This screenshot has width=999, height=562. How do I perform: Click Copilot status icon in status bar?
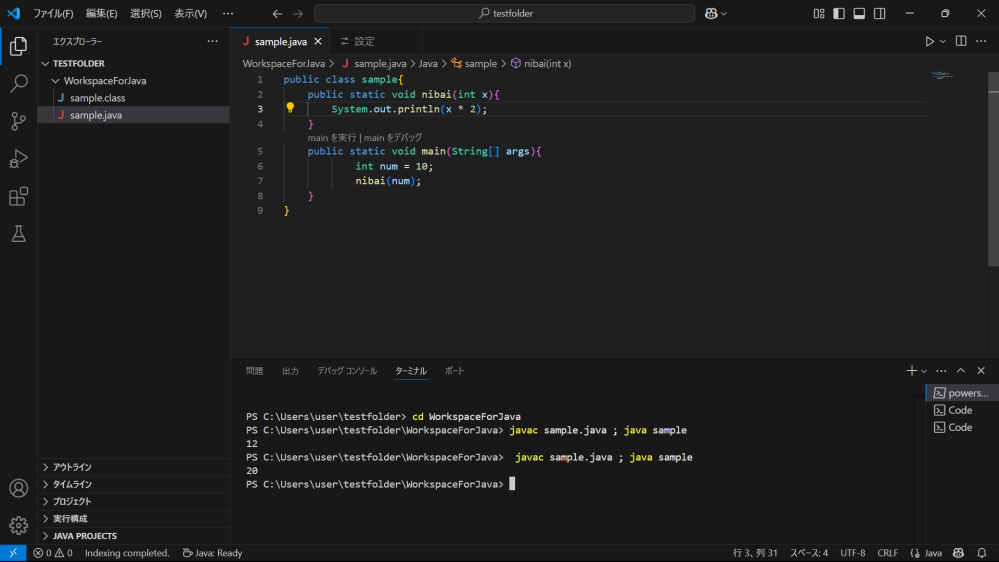click(958, 553)
